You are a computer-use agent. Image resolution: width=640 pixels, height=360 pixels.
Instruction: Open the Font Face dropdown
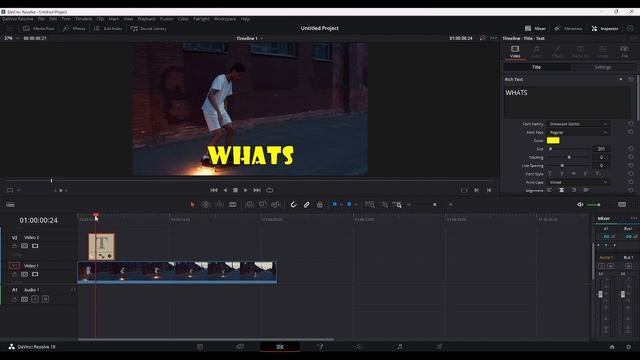click(578, 132)
